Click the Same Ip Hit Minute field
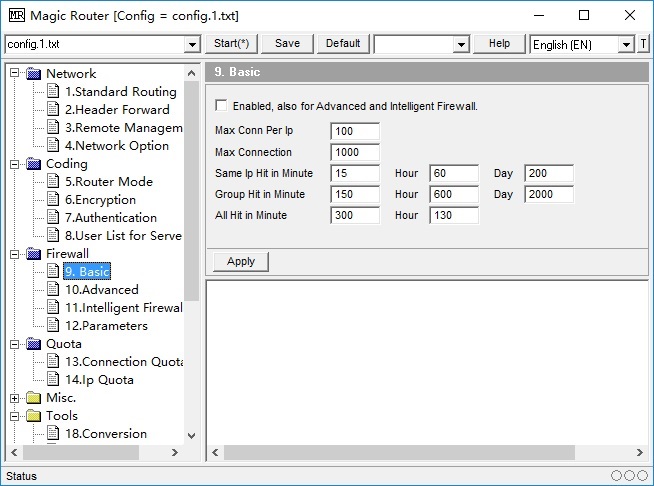Image resolution: width=654 pixels, height=486 pixels. pyautogui.click(x=355, y=173)
